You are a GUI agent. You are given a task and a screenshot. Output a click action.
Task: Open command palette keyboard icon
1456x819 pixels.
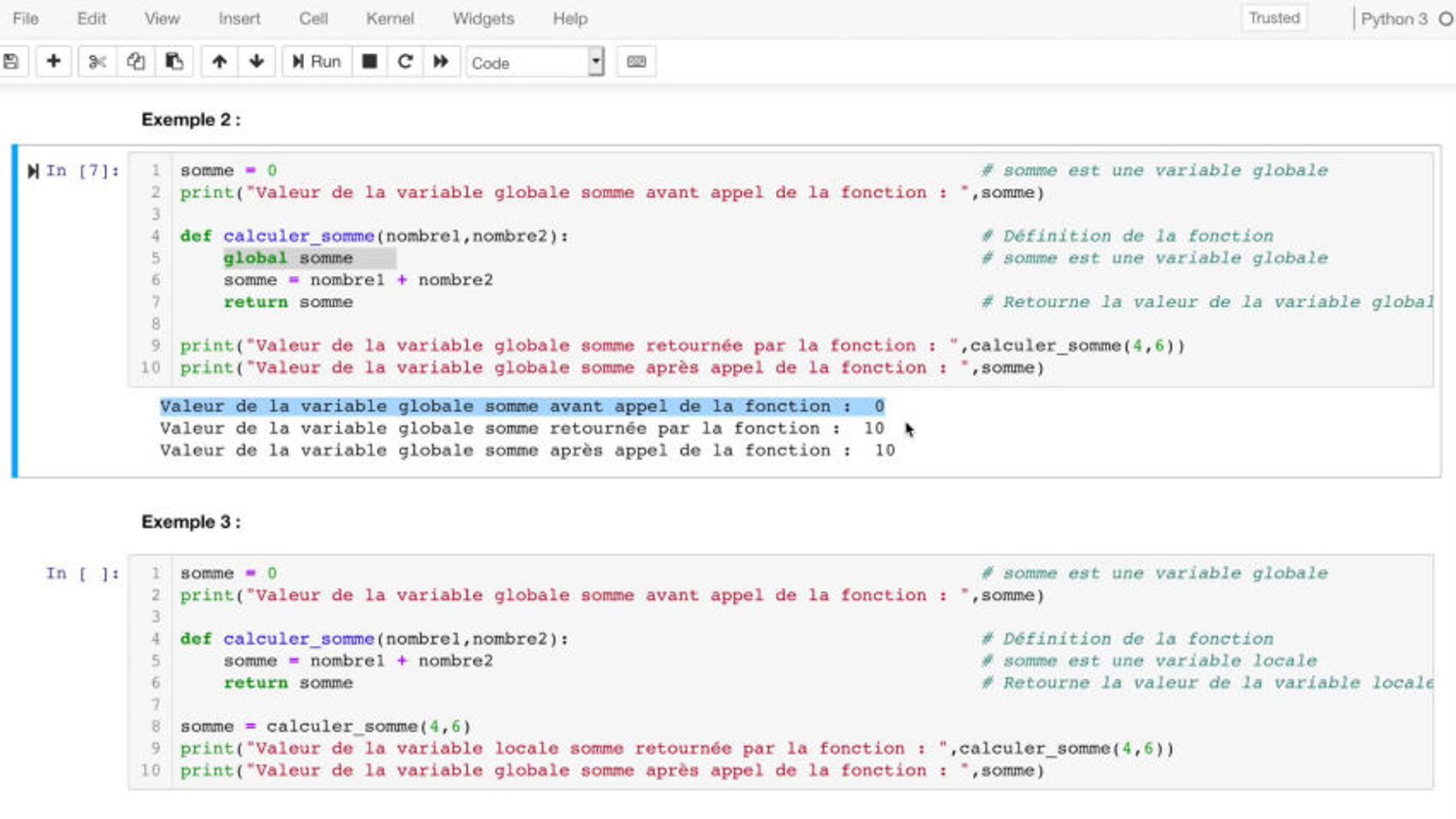(636, 61)
